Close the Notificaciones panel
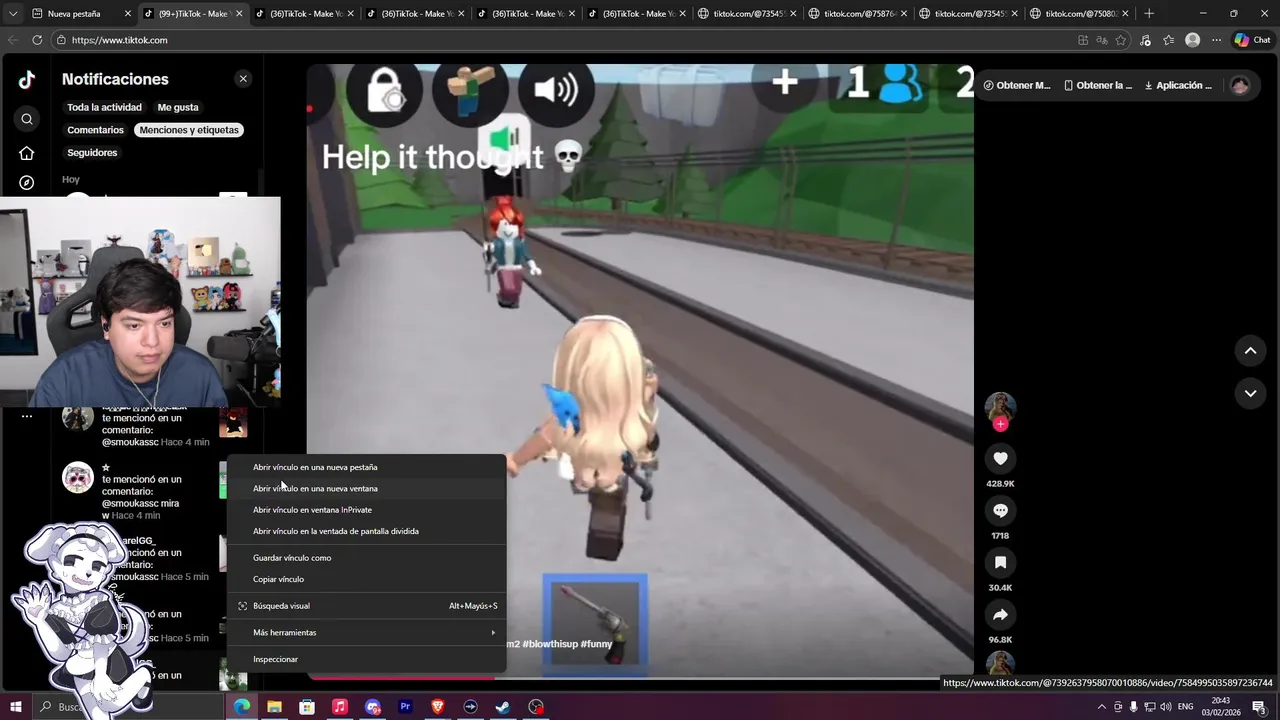 tap(243, 79)
